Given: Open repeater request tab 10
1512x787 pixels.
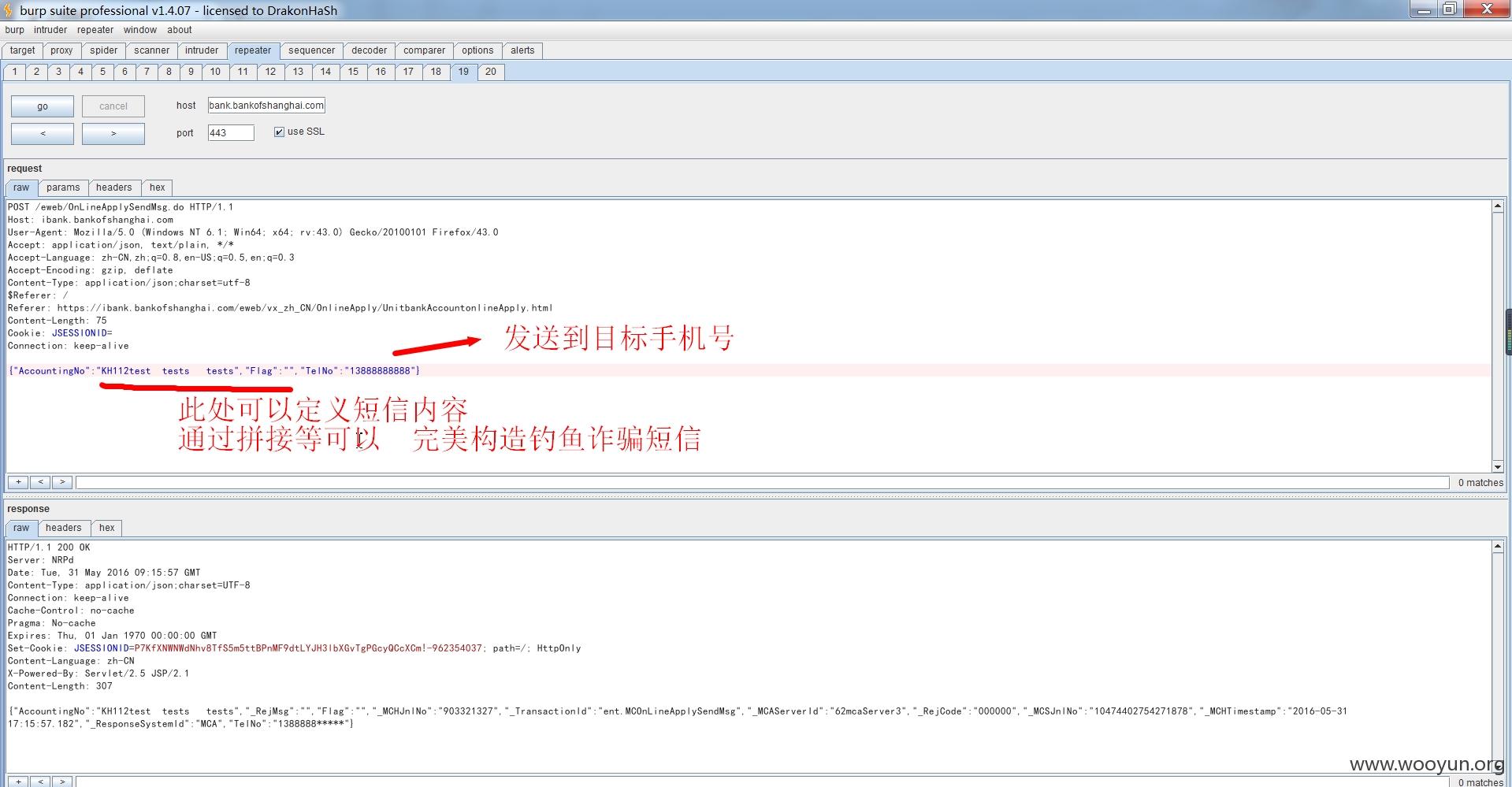Looking at the screenshot, I should pyautogui.click(x=215, y=72).
